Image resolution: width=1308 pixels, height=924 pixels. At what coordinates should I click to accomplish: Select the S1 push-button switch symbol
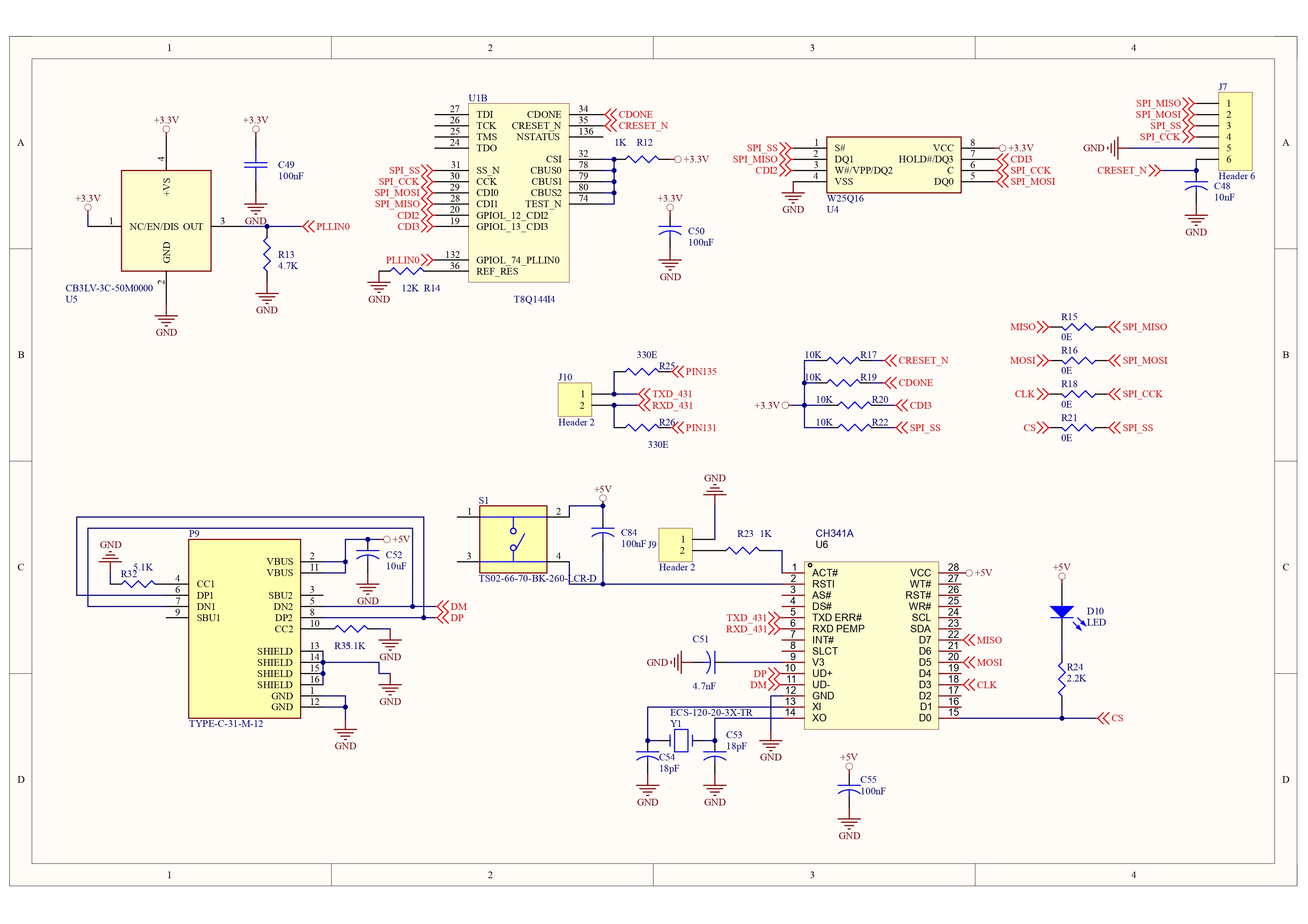click(x=513, y=539)
